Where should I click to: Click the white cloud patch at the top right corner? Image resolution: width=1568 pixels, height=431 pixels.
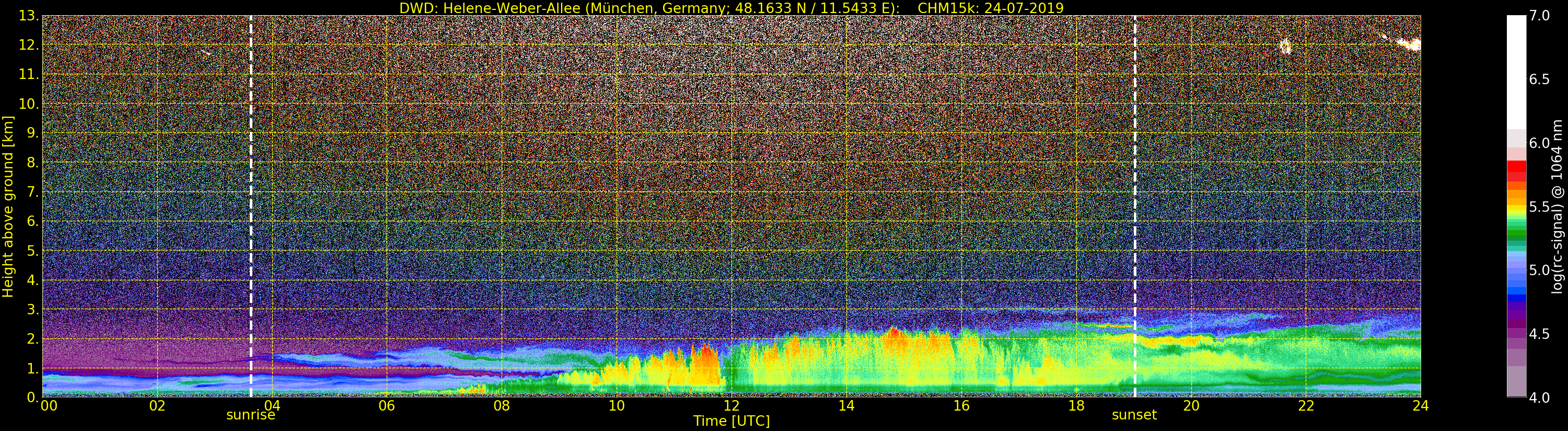point(1409,44)
